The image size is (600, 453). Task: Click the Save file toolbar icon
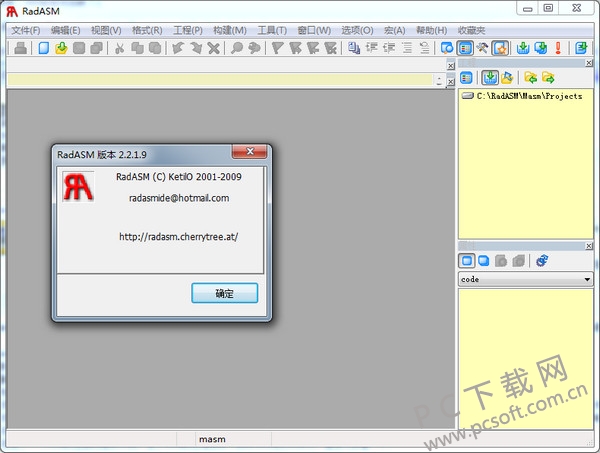pos(79,48)
